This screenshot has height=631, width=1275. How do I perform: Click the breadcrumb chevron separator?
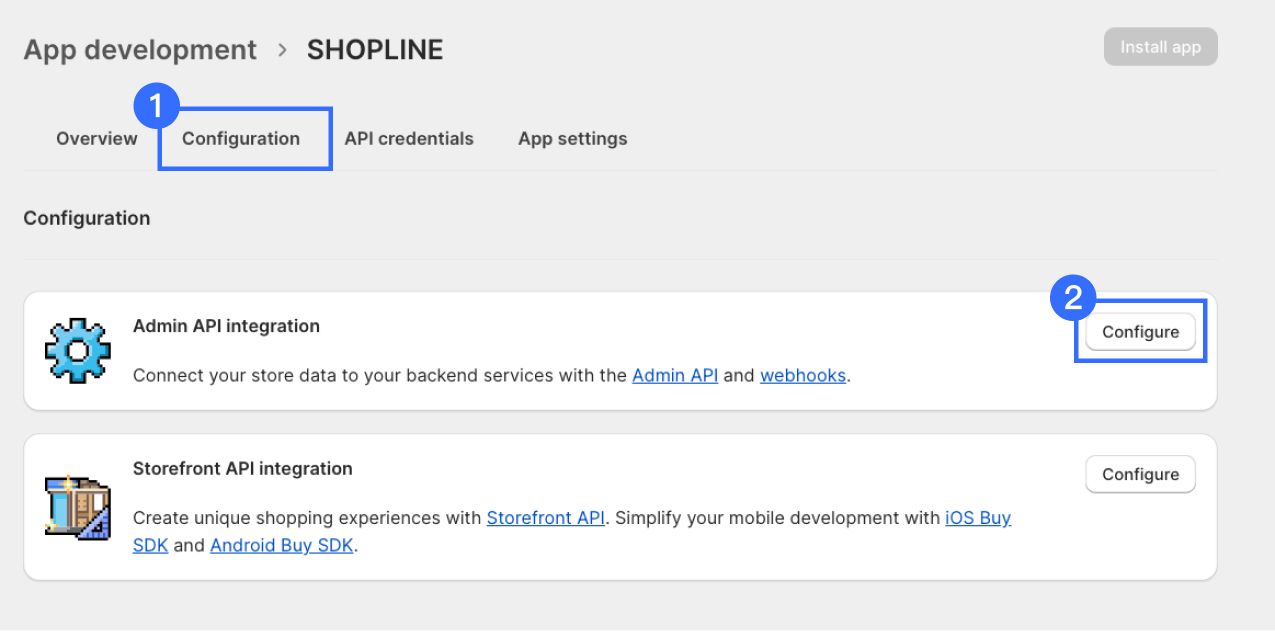(x=282, y=50)
